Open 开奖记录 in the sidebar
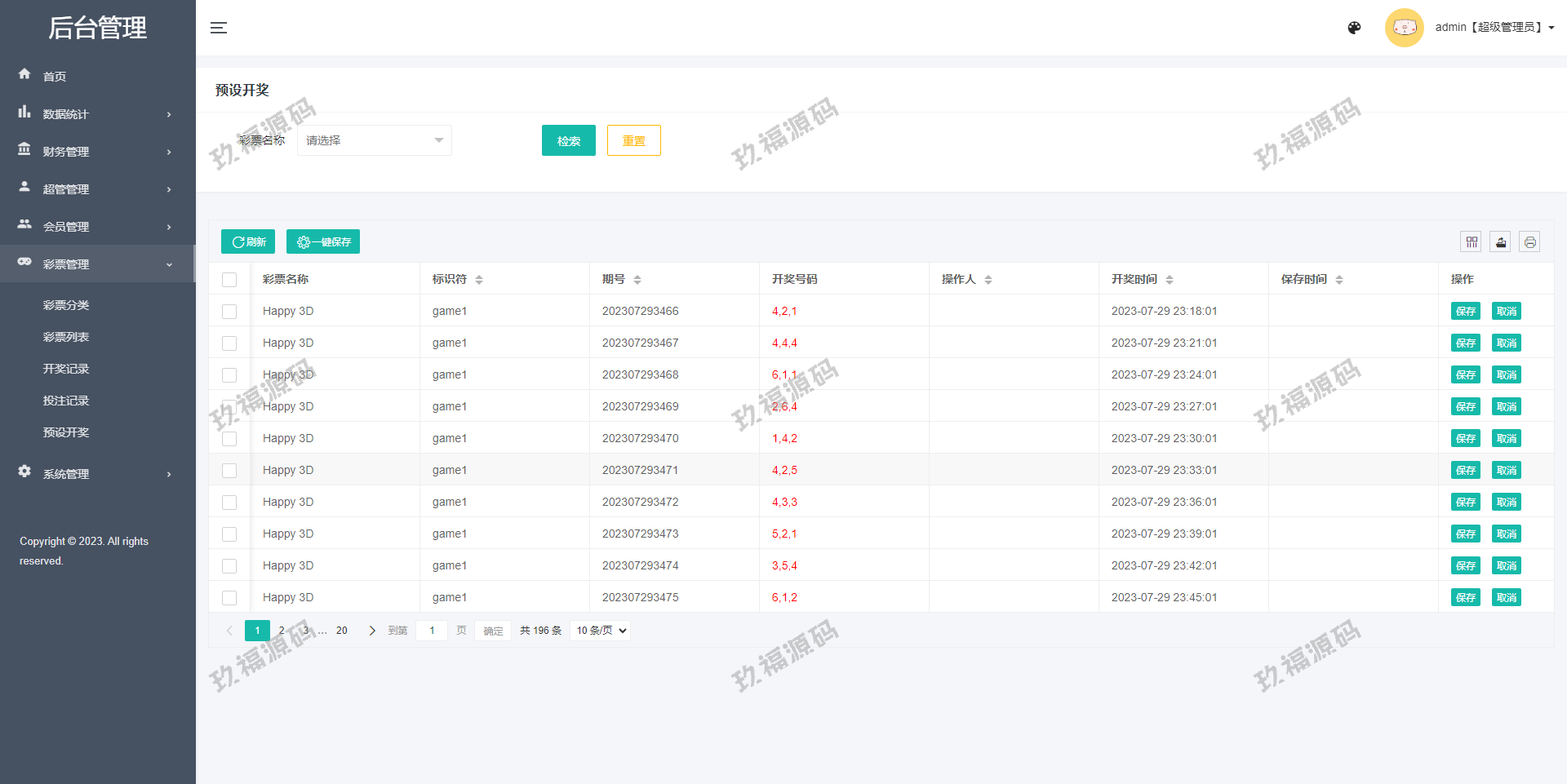 pyautogui.click(x=66, y=369)
